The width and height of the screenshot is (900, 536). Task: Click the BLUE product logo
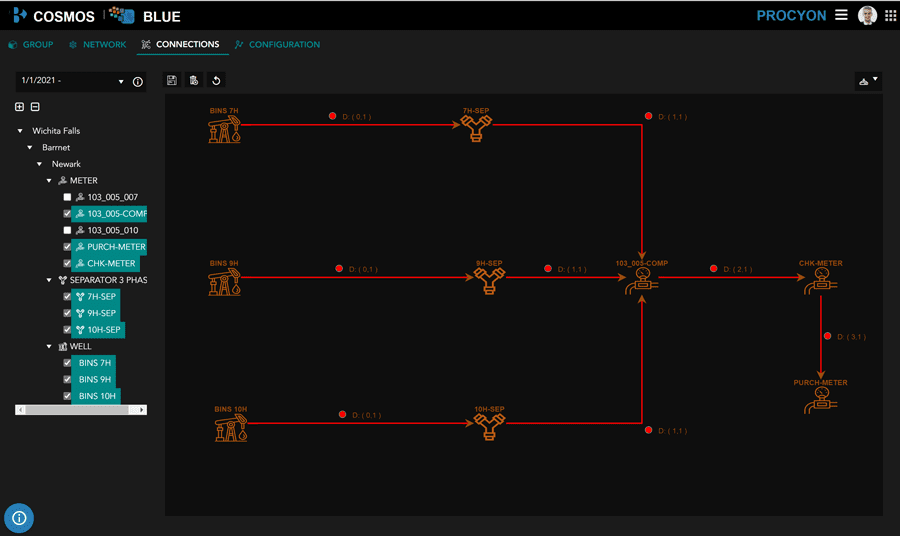click(x=145, y=16)
